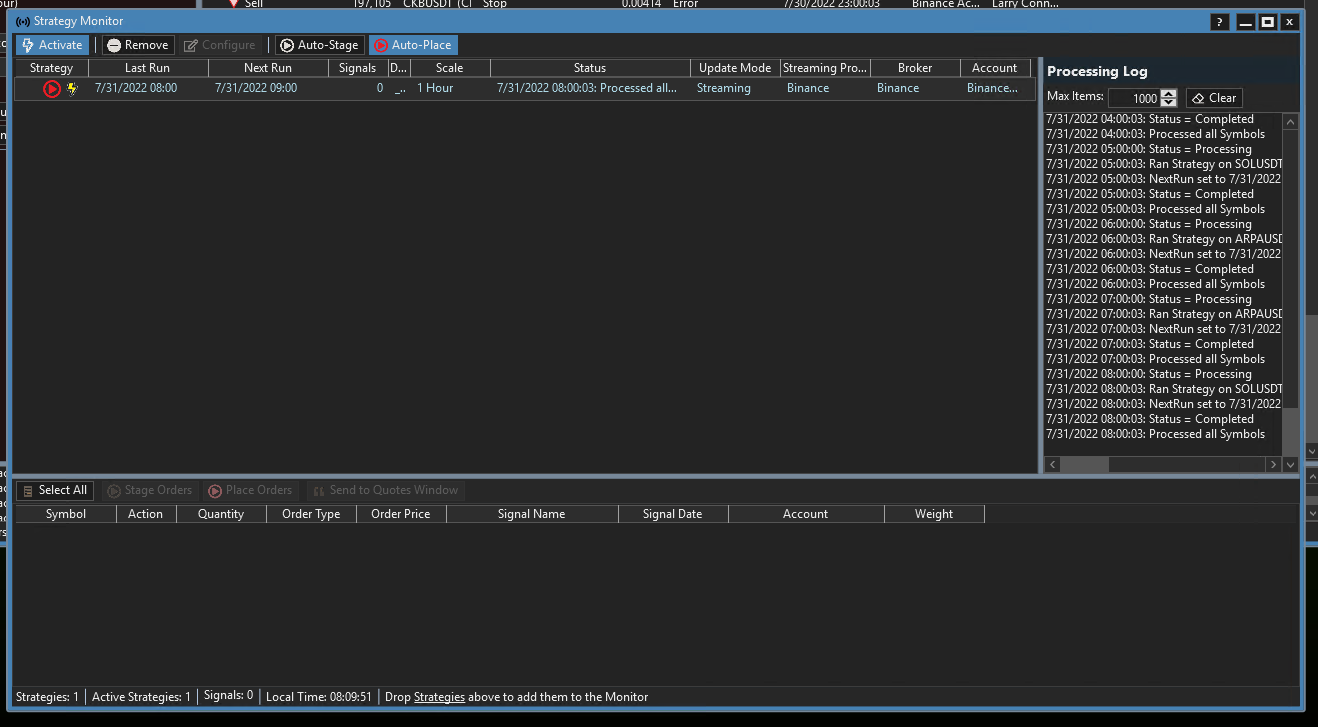Sort orders by Order Type column header

pos(311,514)
